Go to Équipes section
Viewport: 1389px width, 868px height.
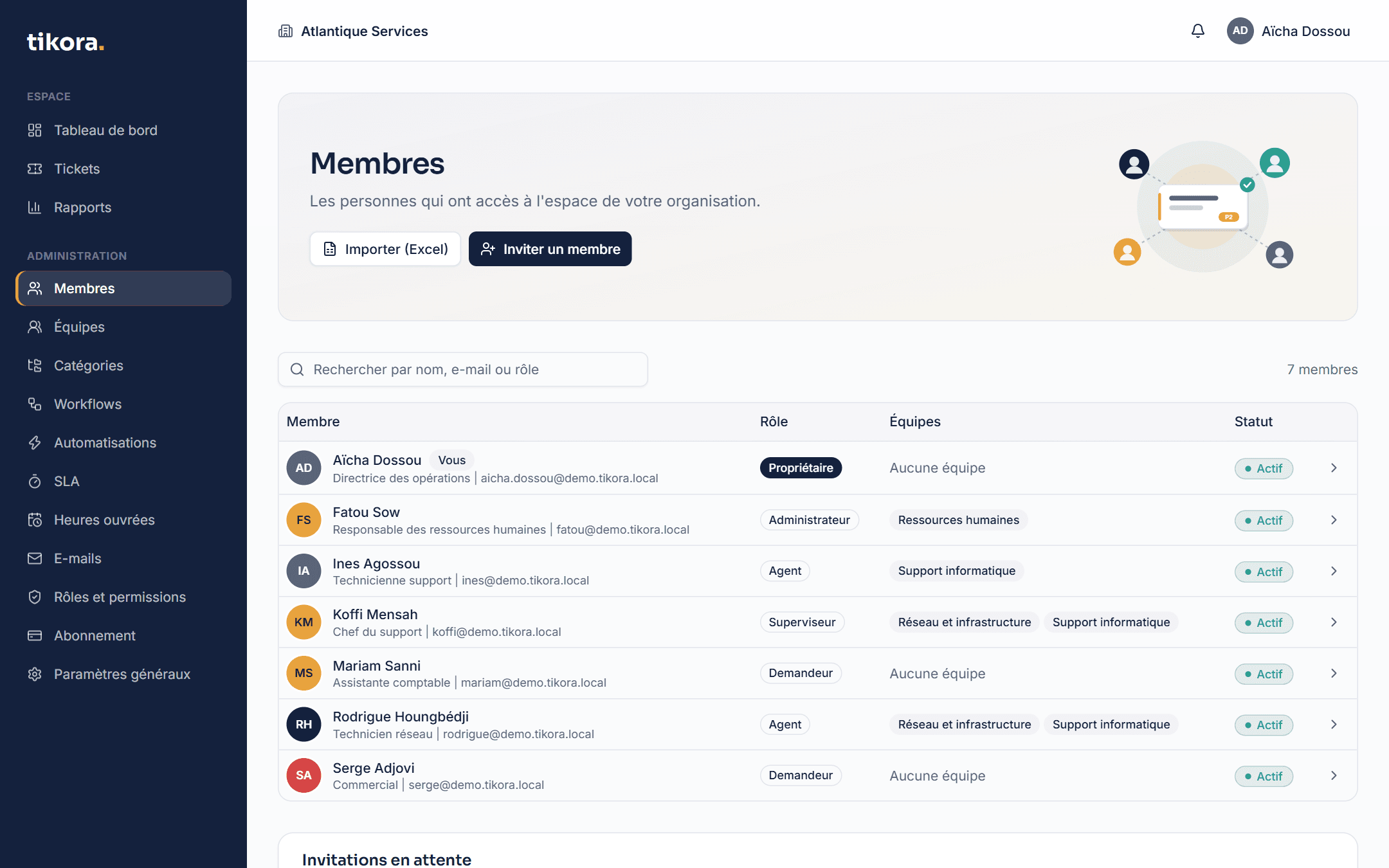(x=123, y=327)
